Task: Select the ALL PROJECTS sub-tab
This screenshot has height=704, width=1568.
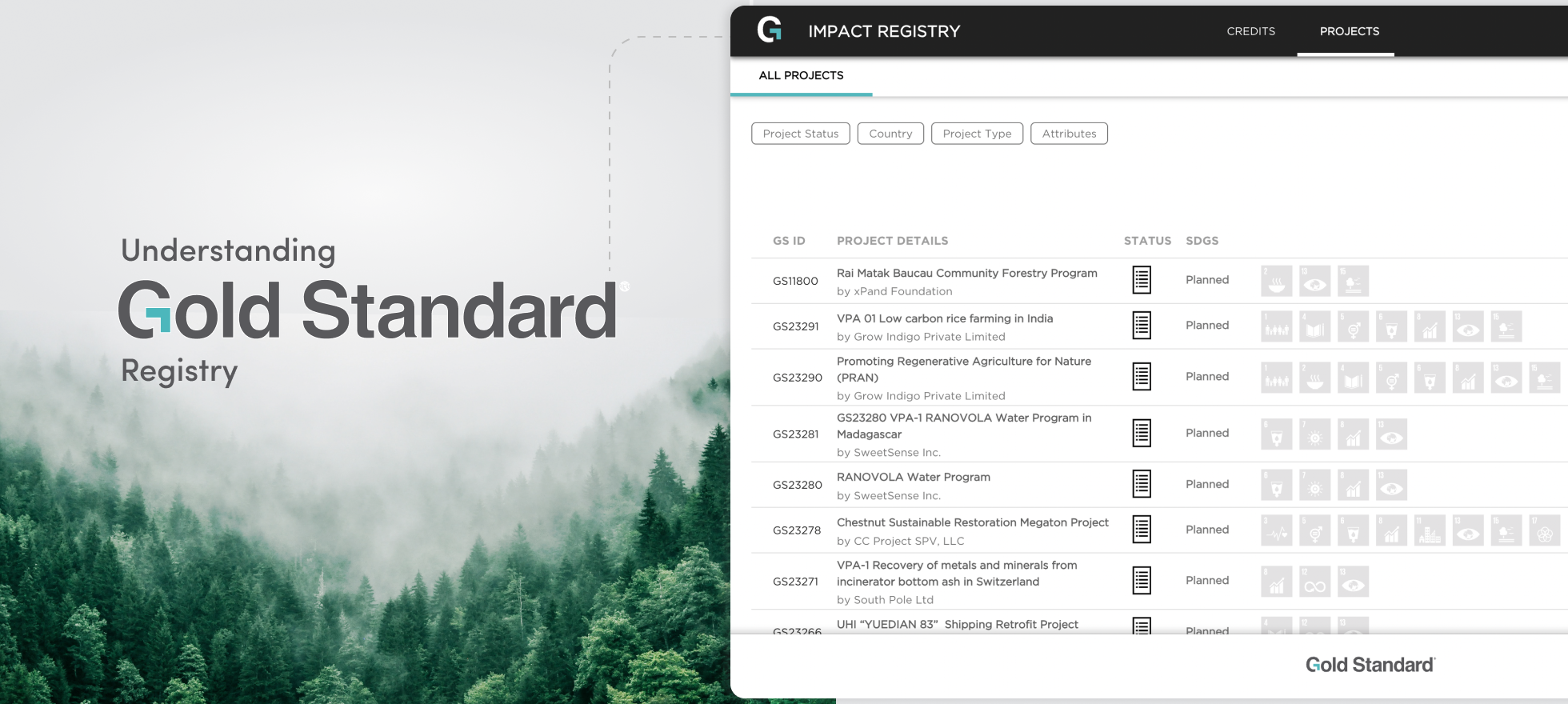Action: [x=801, y=75]
